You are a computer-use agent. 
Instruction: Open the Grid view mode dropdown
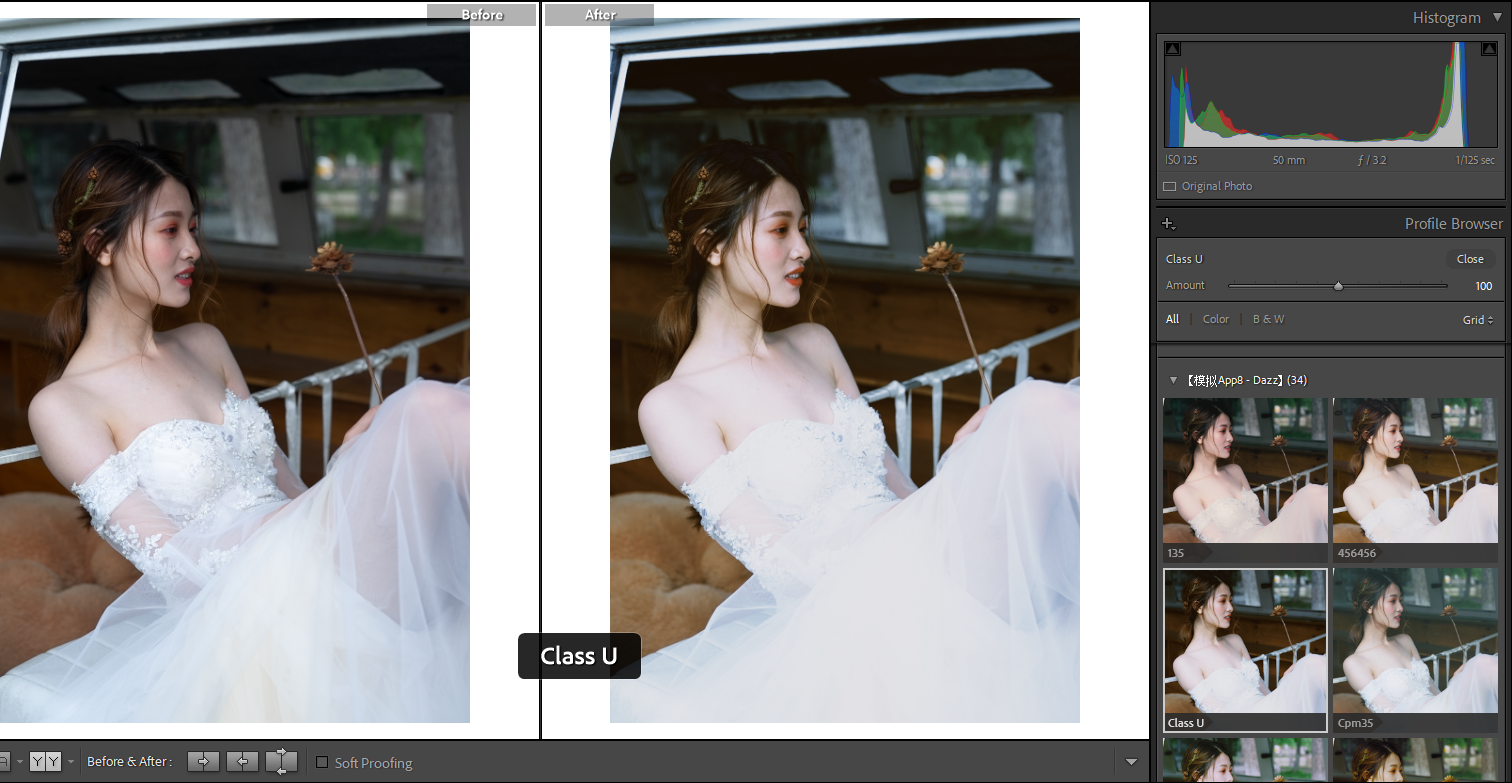pos(1477,320)
